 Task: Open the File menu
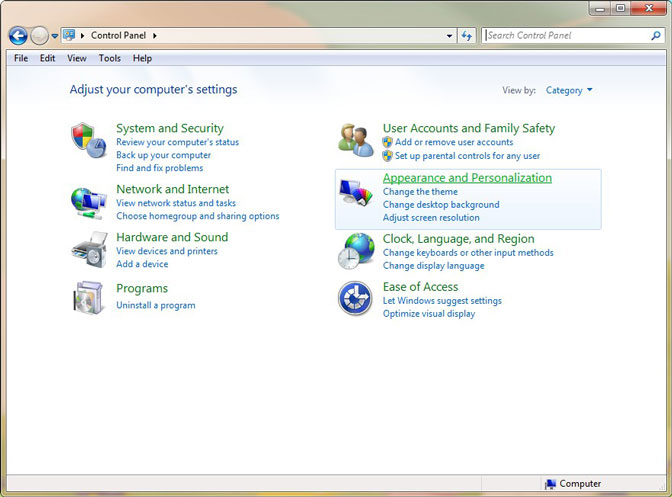(x=21, y=58)
